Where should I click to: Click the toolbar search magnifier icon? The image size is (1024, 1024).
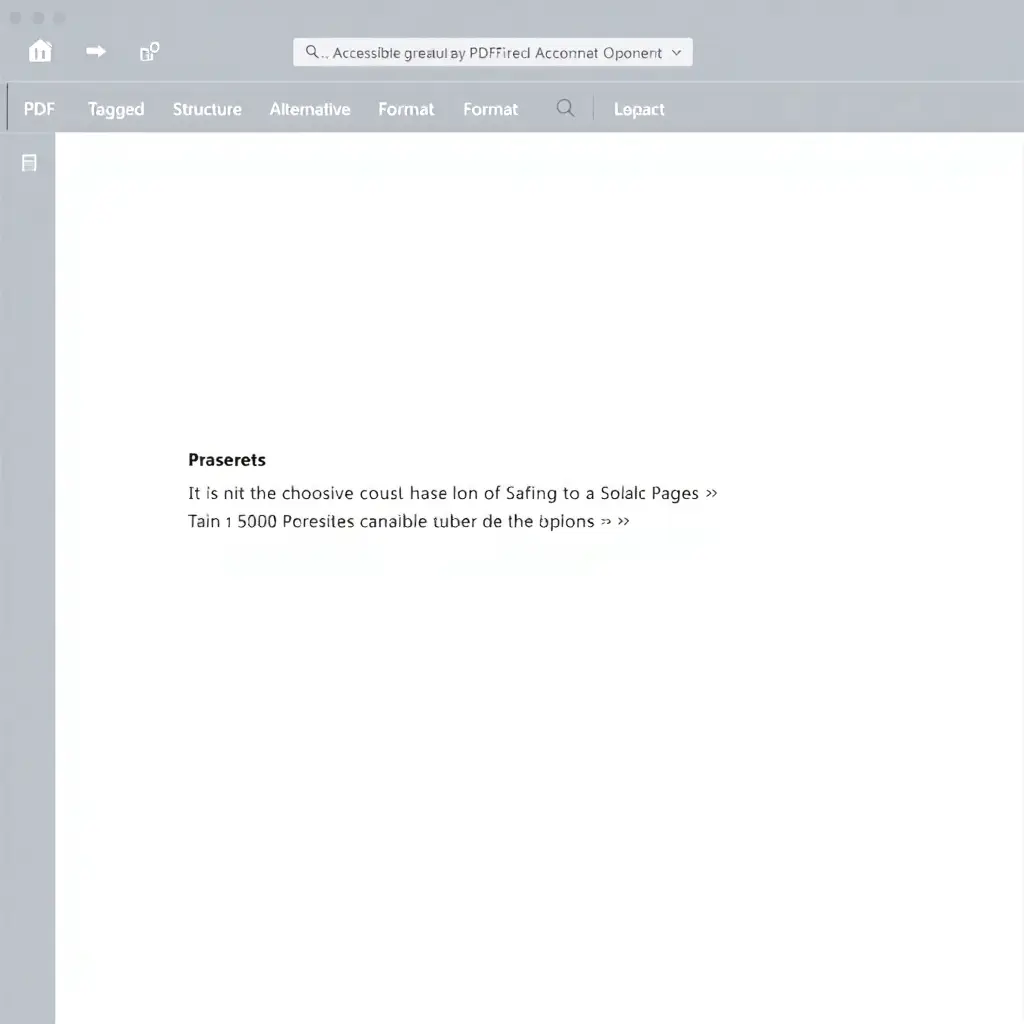coord(566,108)
